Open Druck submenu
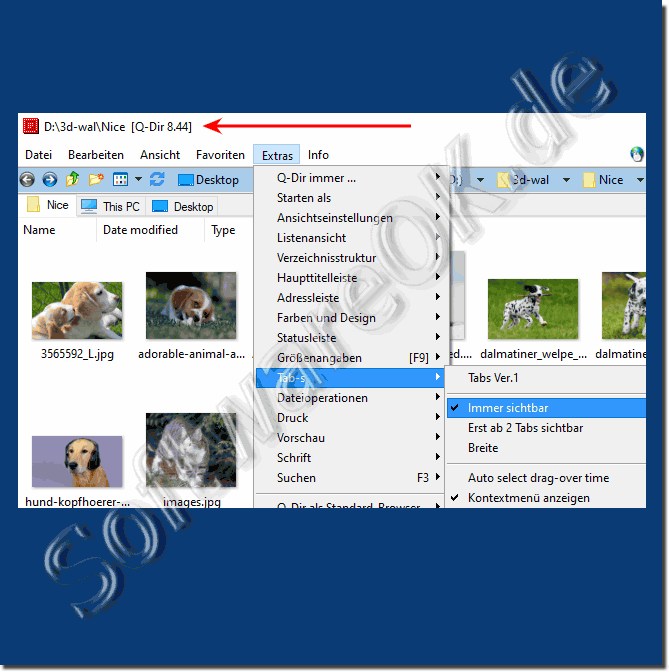 point(351,418)
